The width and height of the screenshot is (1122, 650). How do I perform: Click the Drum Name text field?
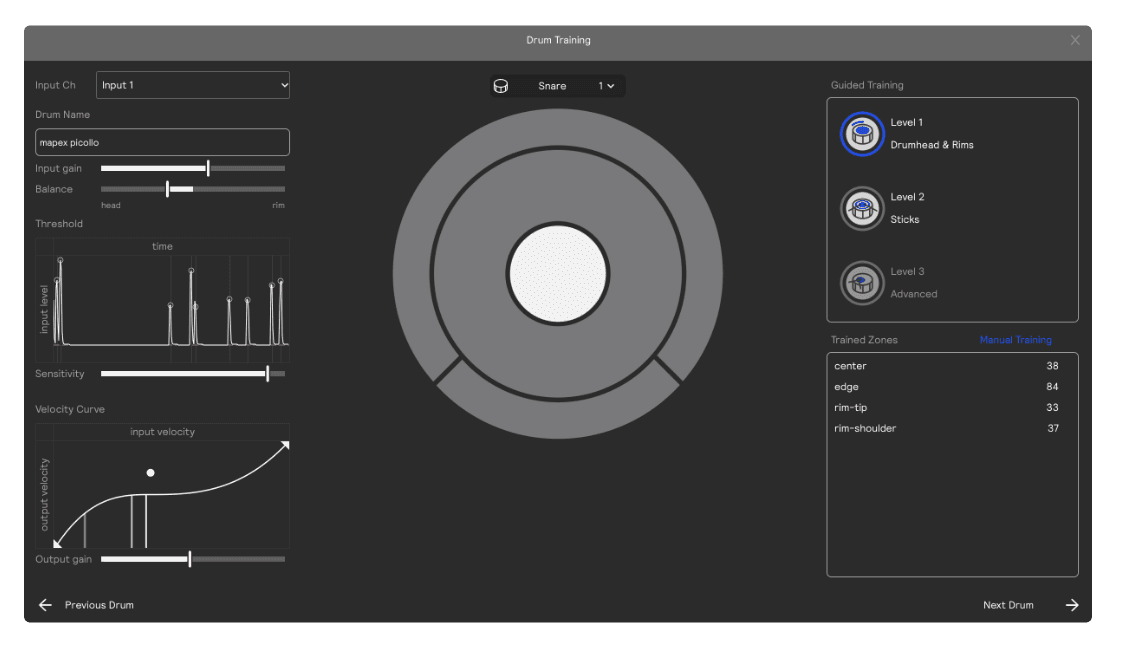pyautogui.click(x=162, y=142)
